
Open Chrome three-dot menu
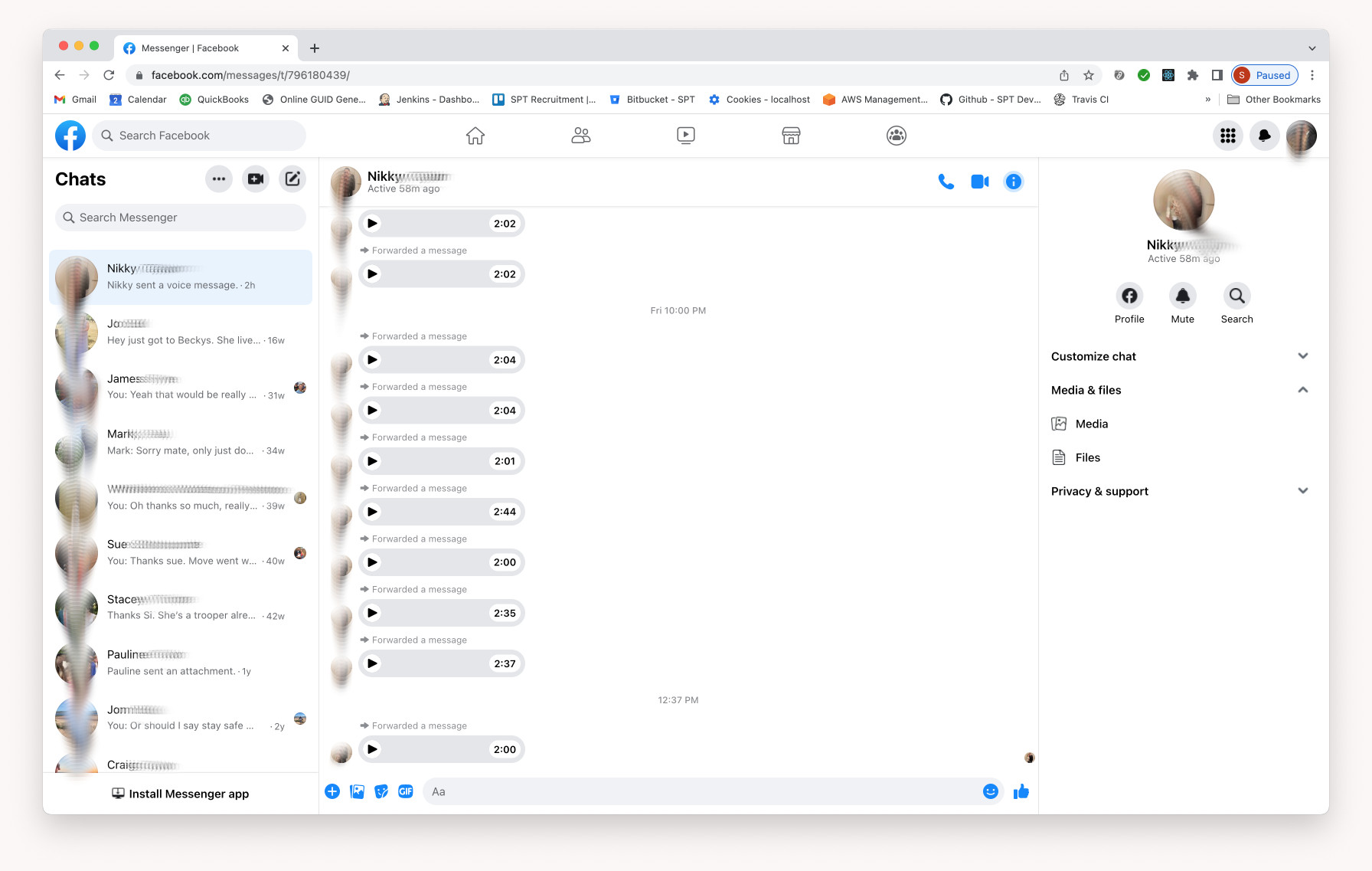coord(1312,75)
